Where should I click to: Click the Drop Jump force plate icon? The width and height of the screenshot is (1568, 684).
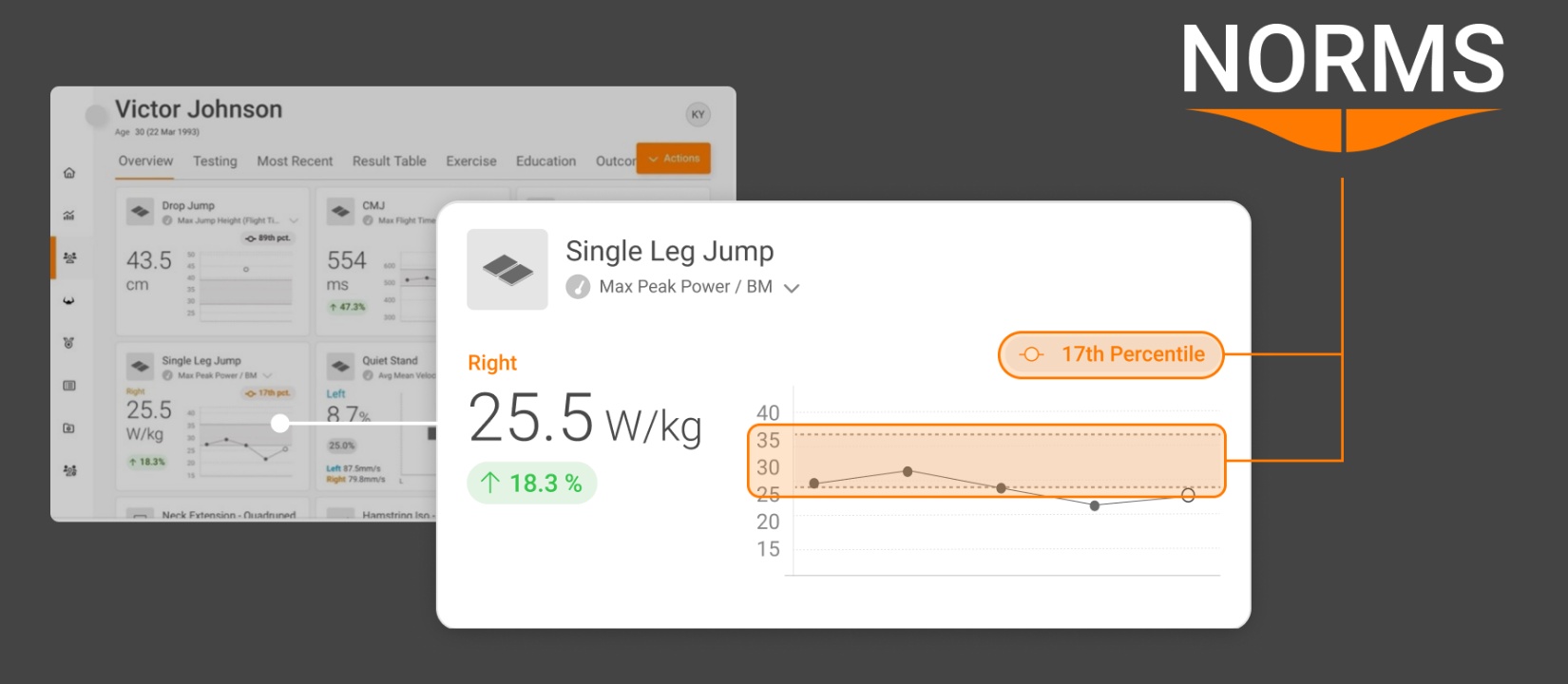141,211
